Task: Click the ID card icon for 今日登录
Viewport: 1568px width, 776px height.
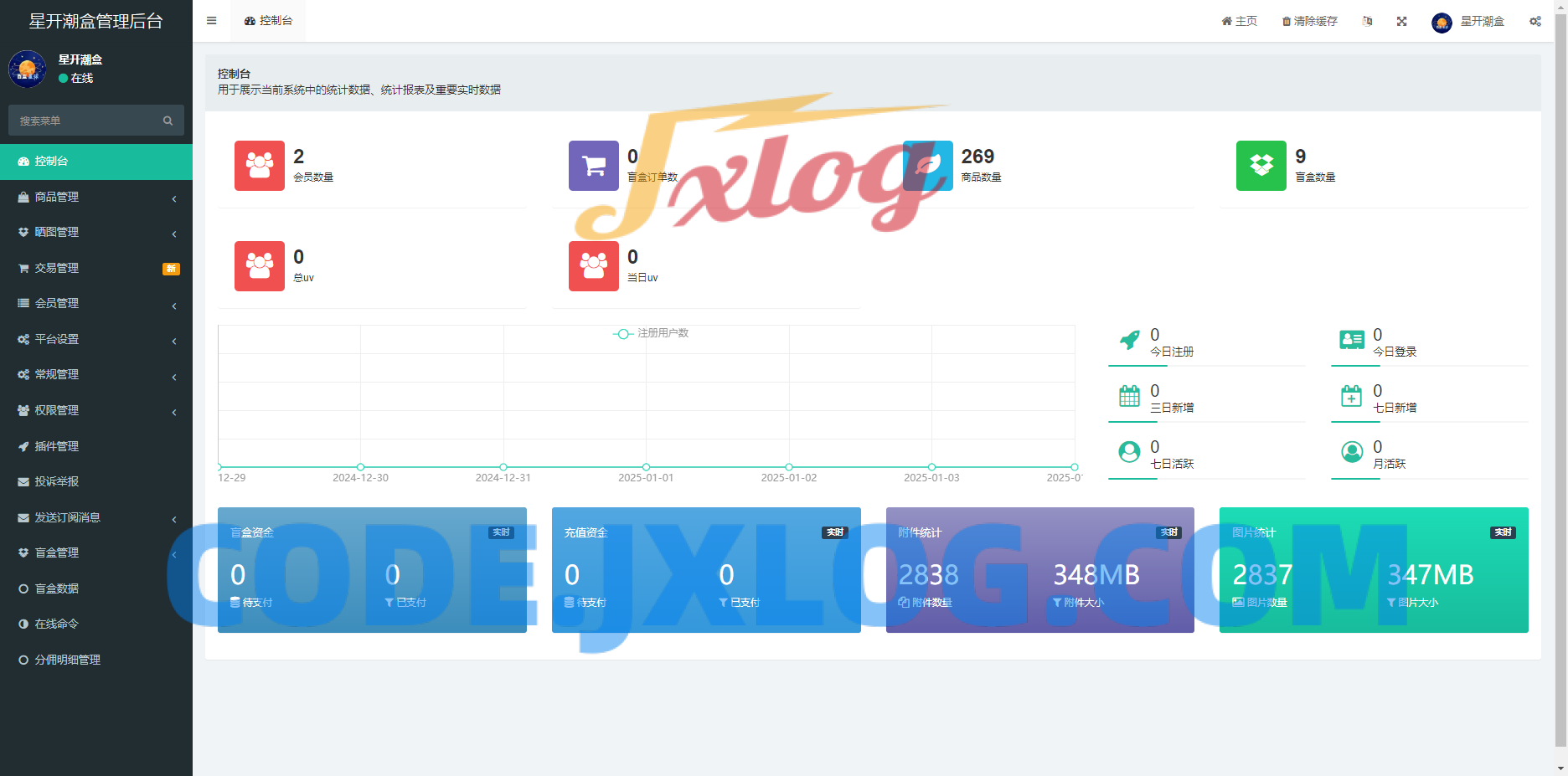Action: 1351,340
